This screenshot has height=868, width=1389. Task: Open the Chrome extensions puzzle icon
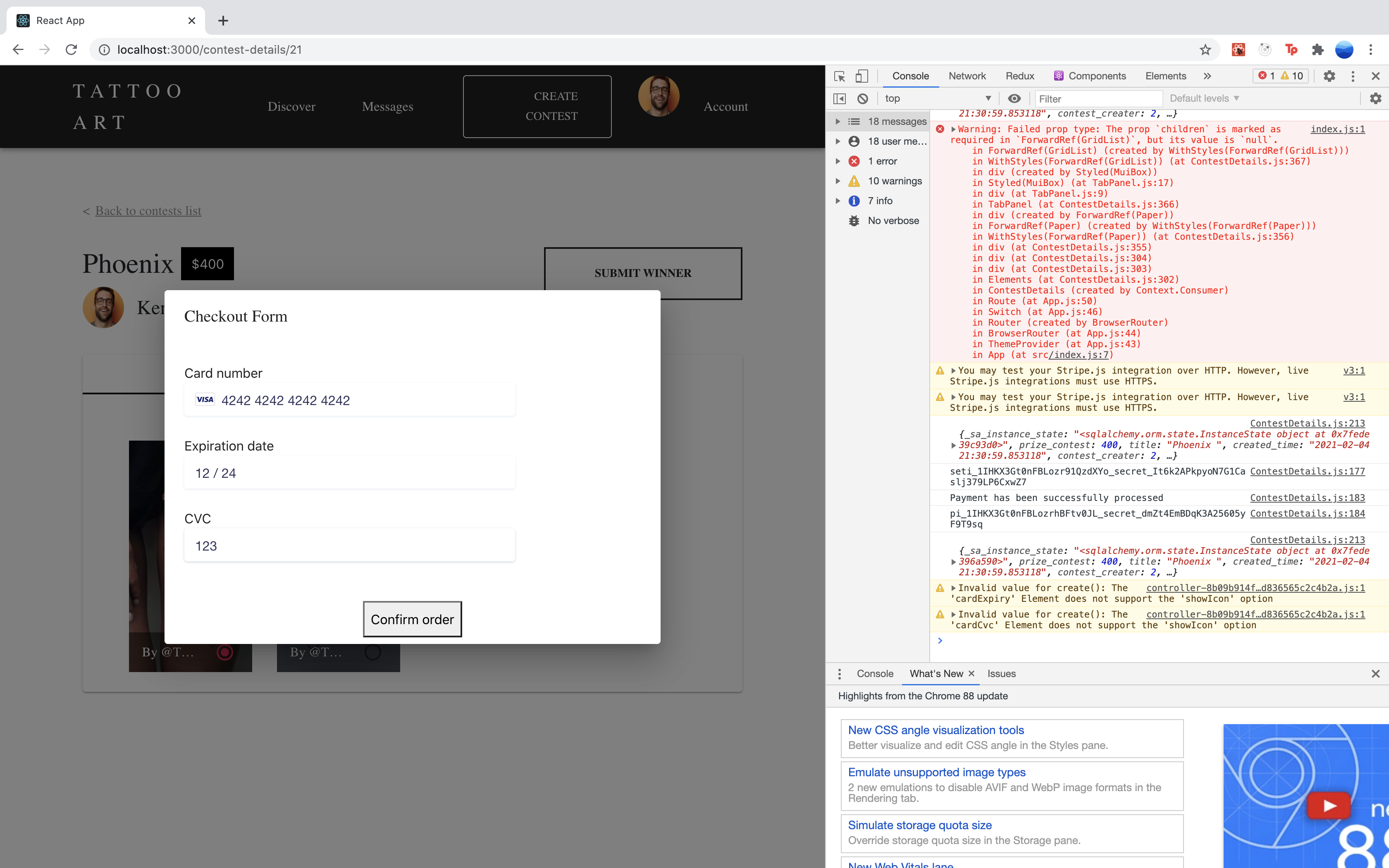tap(1318, 50)
